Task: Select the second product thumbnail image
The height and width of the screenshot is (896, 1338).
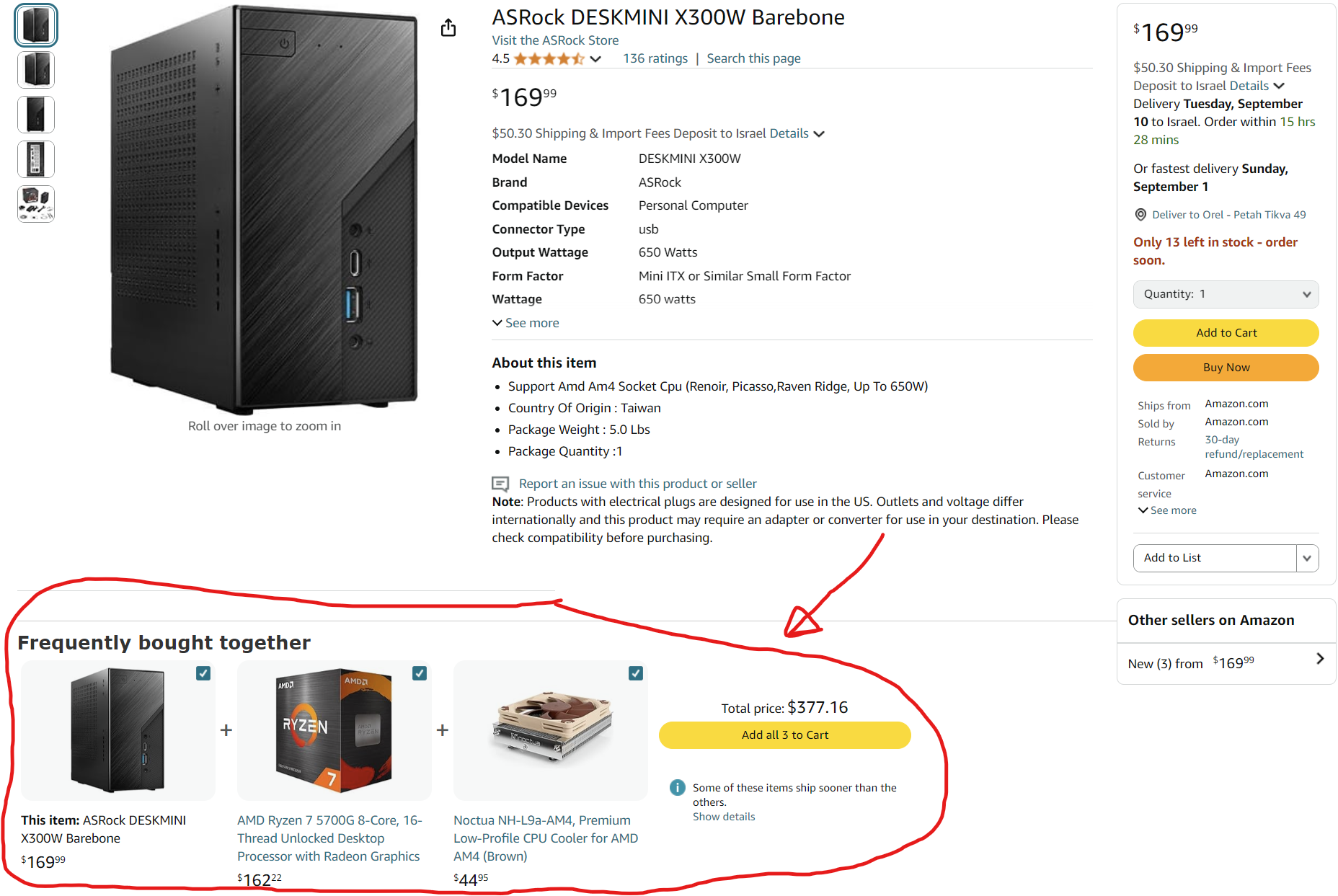Action: click(36, 70)
